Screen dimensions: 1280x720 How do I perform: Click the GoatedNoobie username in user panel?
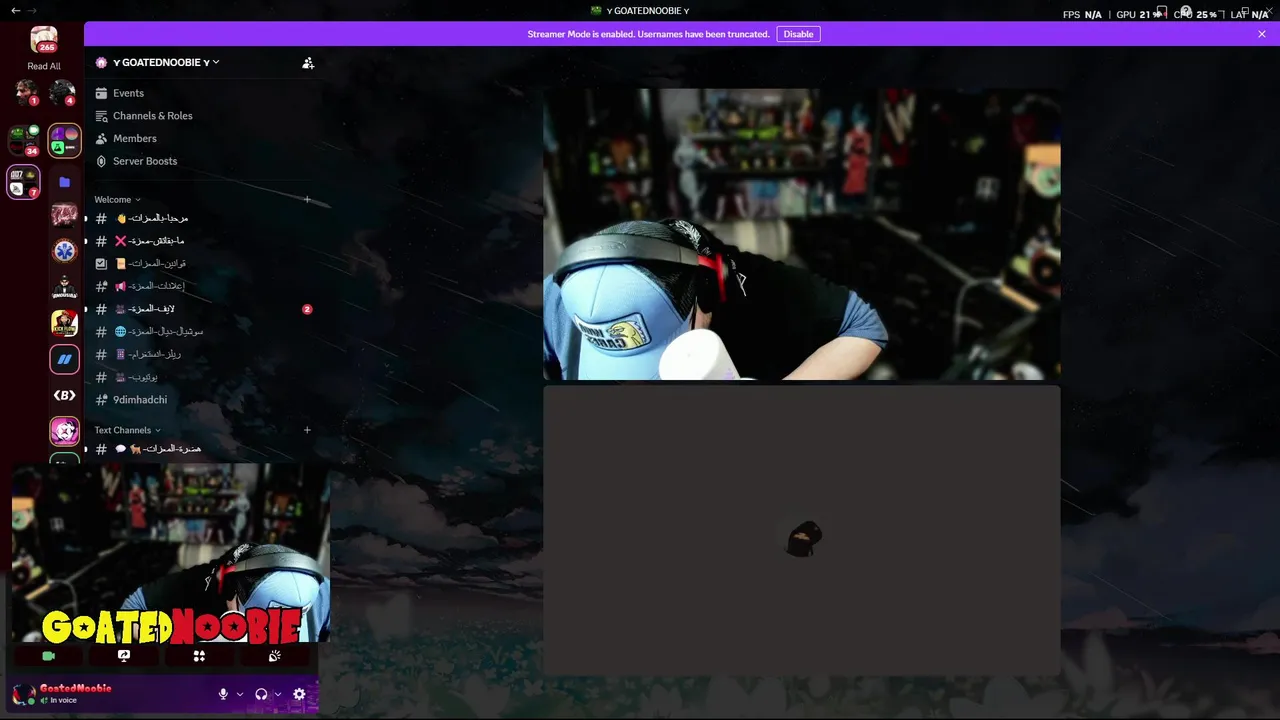75,688
